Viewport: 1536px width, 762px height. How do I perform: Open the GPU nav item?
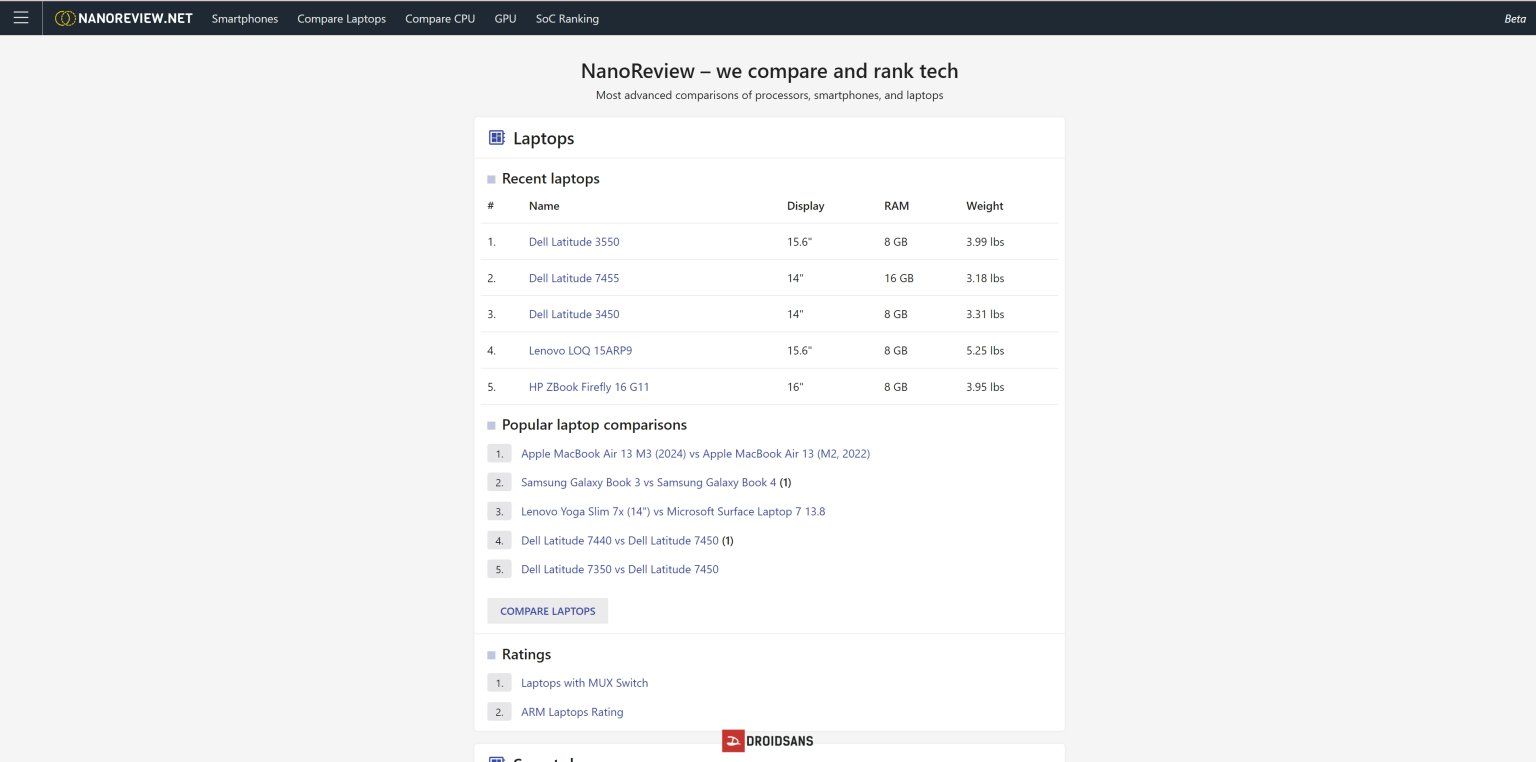[x=505, y=19]
